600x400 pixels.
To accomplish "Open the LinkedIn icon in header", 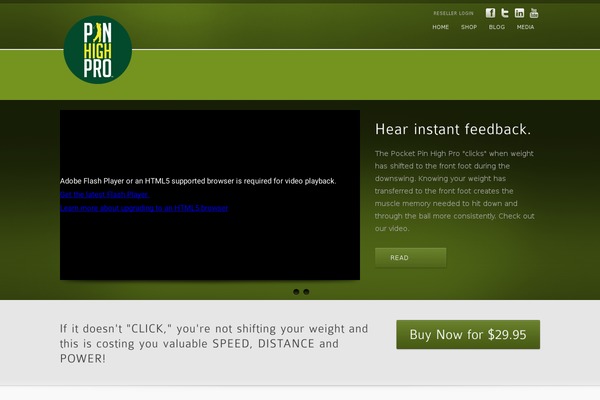I will (519, 13).
